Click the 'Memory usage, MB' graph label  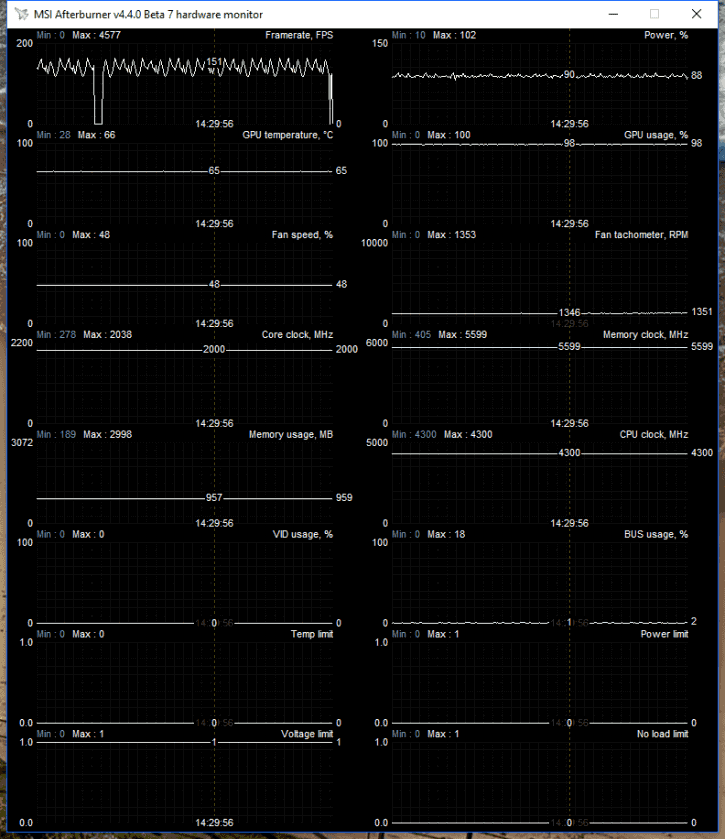point(291,434)
